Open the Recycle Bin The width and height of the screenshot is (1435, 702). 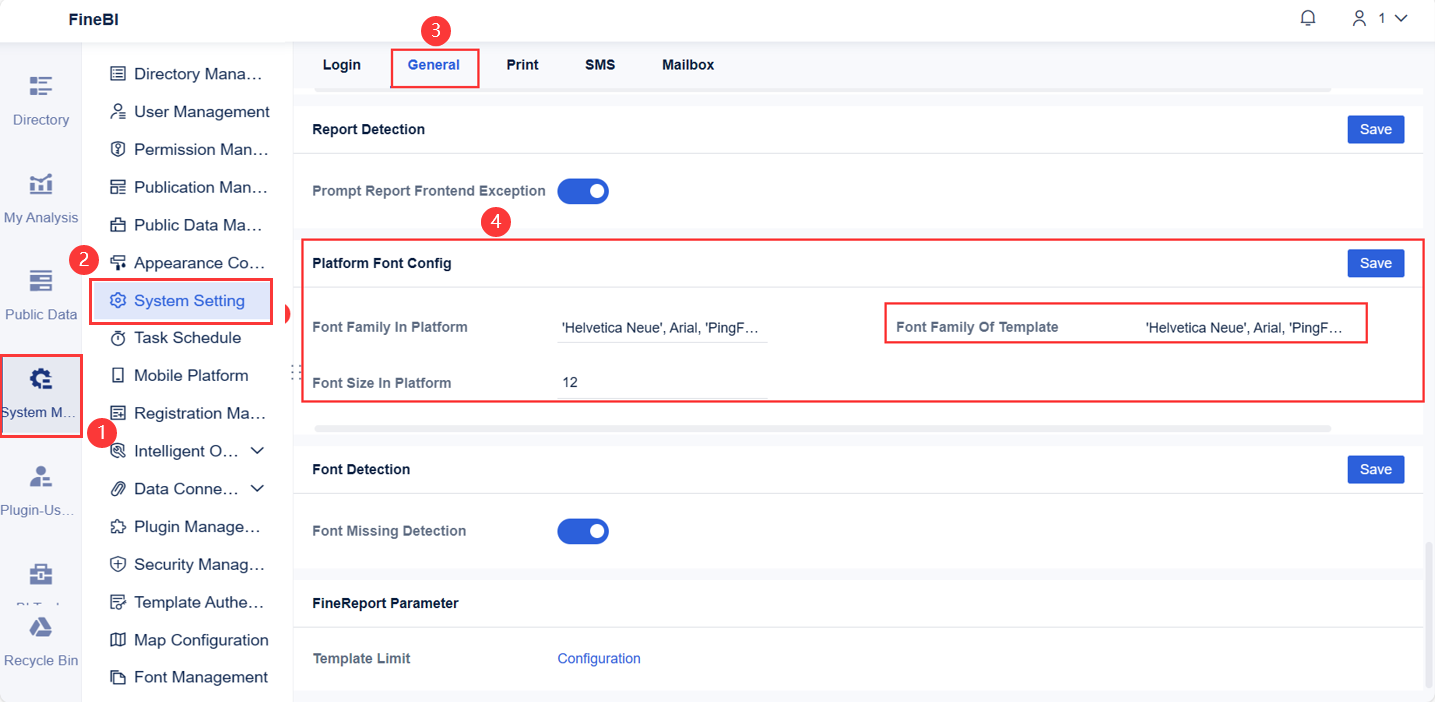point(40,640)
